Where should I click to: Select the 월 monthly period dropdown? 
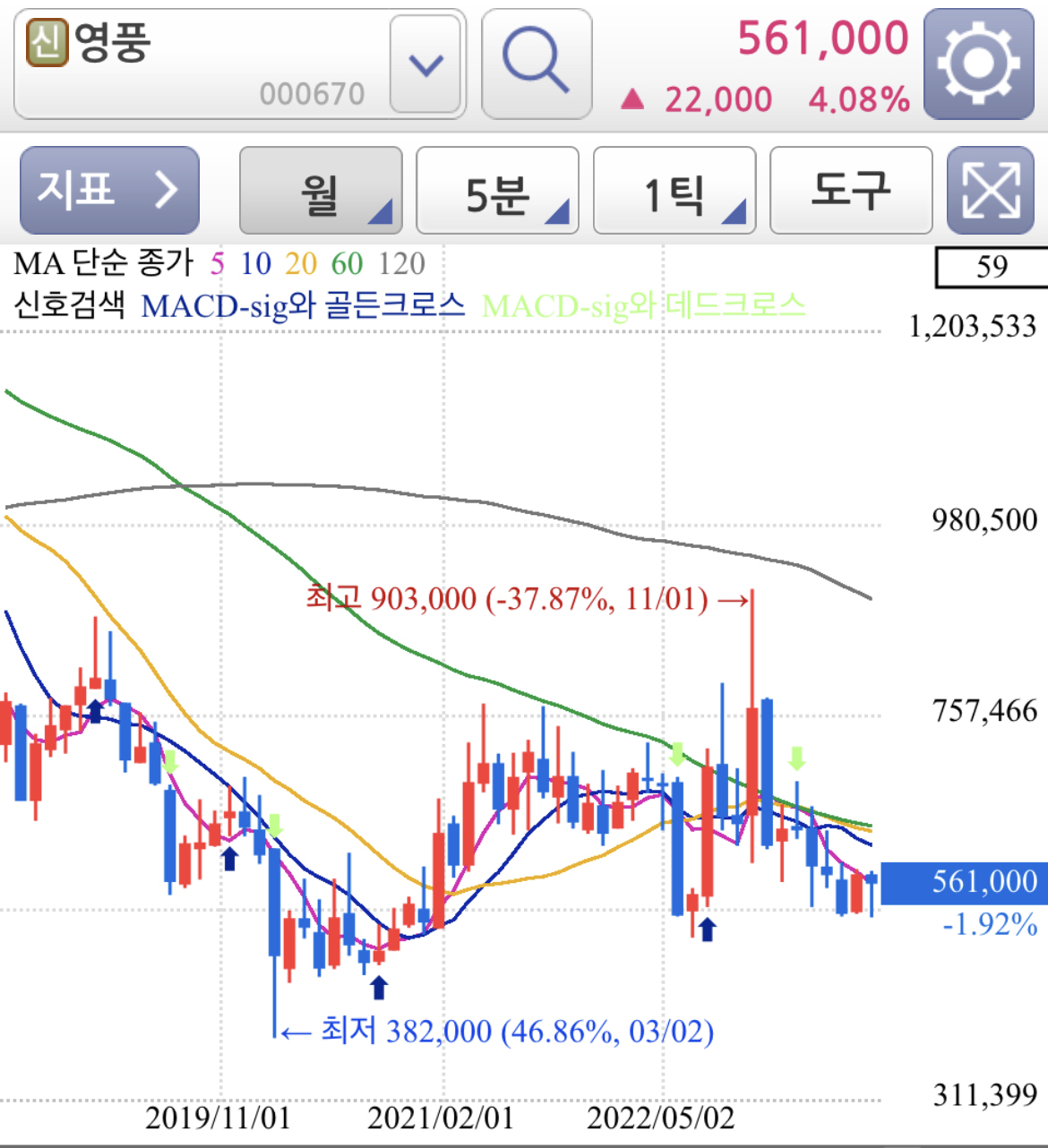pos(321,191)
